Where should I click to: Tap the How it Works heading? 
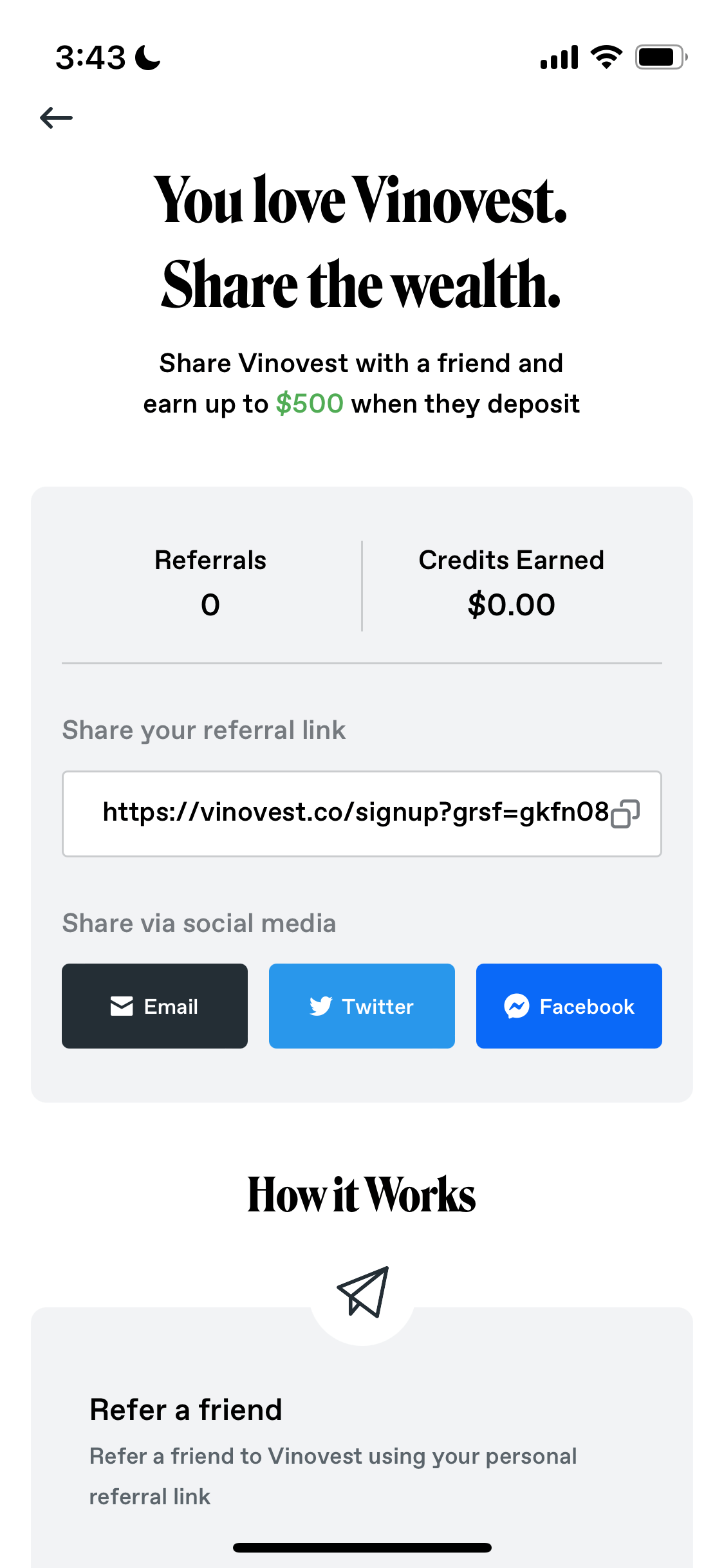(x=362, y=1195)
